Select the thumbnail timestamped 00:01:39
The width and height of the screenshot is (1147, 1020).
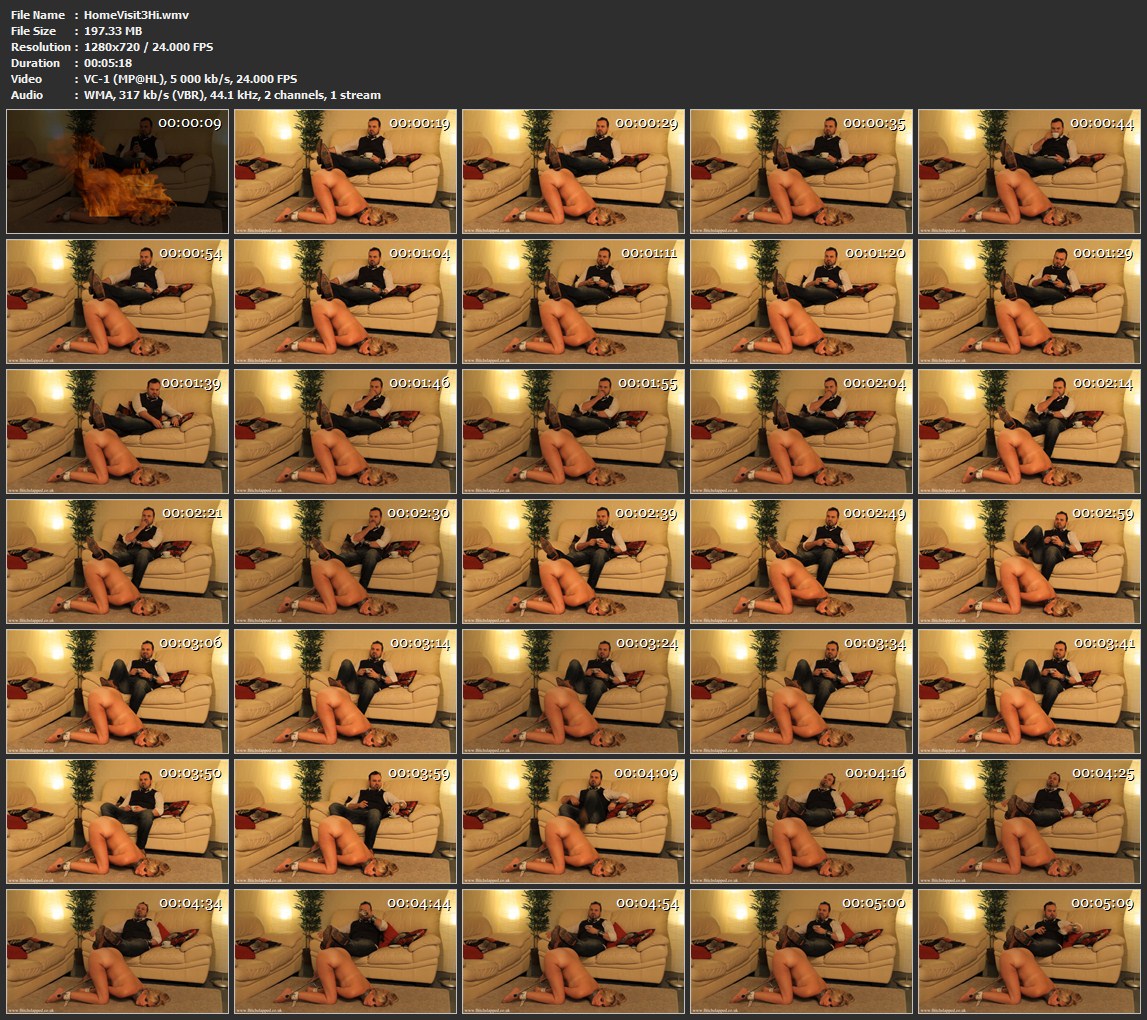coord(117,432)
